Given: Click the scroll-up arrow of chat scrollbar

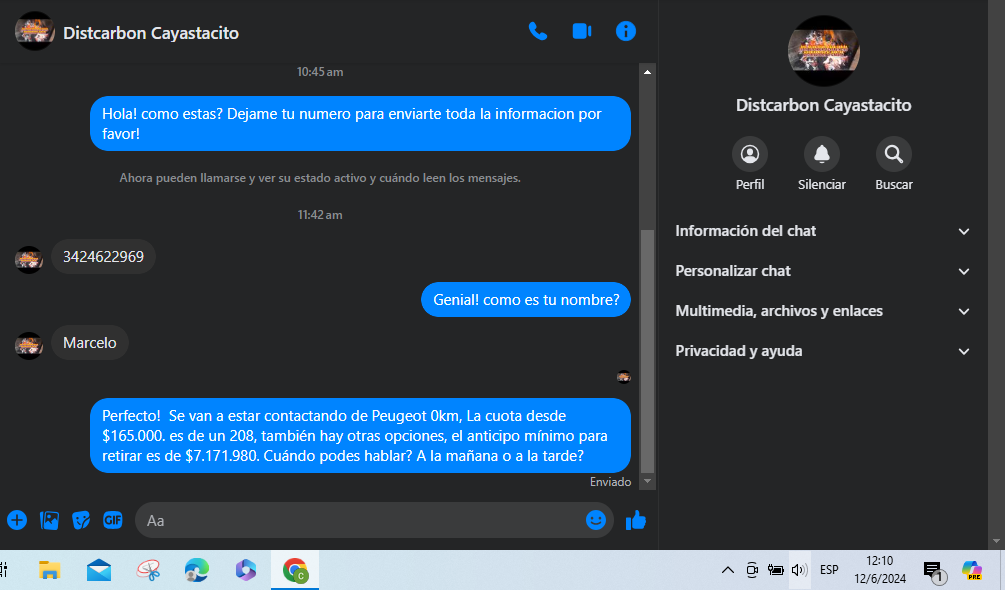Looking at the screenshot, I should pyautogui.click(x=647, y=72).
